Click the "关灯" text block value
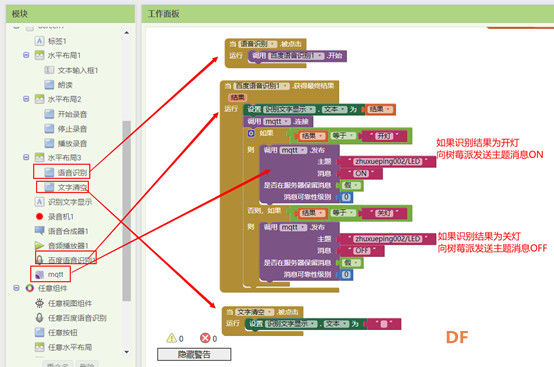Image resolution: width=554 pixels, height=367 pixels. click(384, 213)
